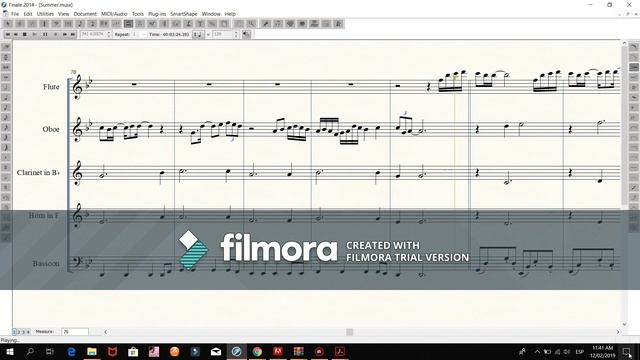Click the record button
The image size is (640, 360).
click(56, 34)
